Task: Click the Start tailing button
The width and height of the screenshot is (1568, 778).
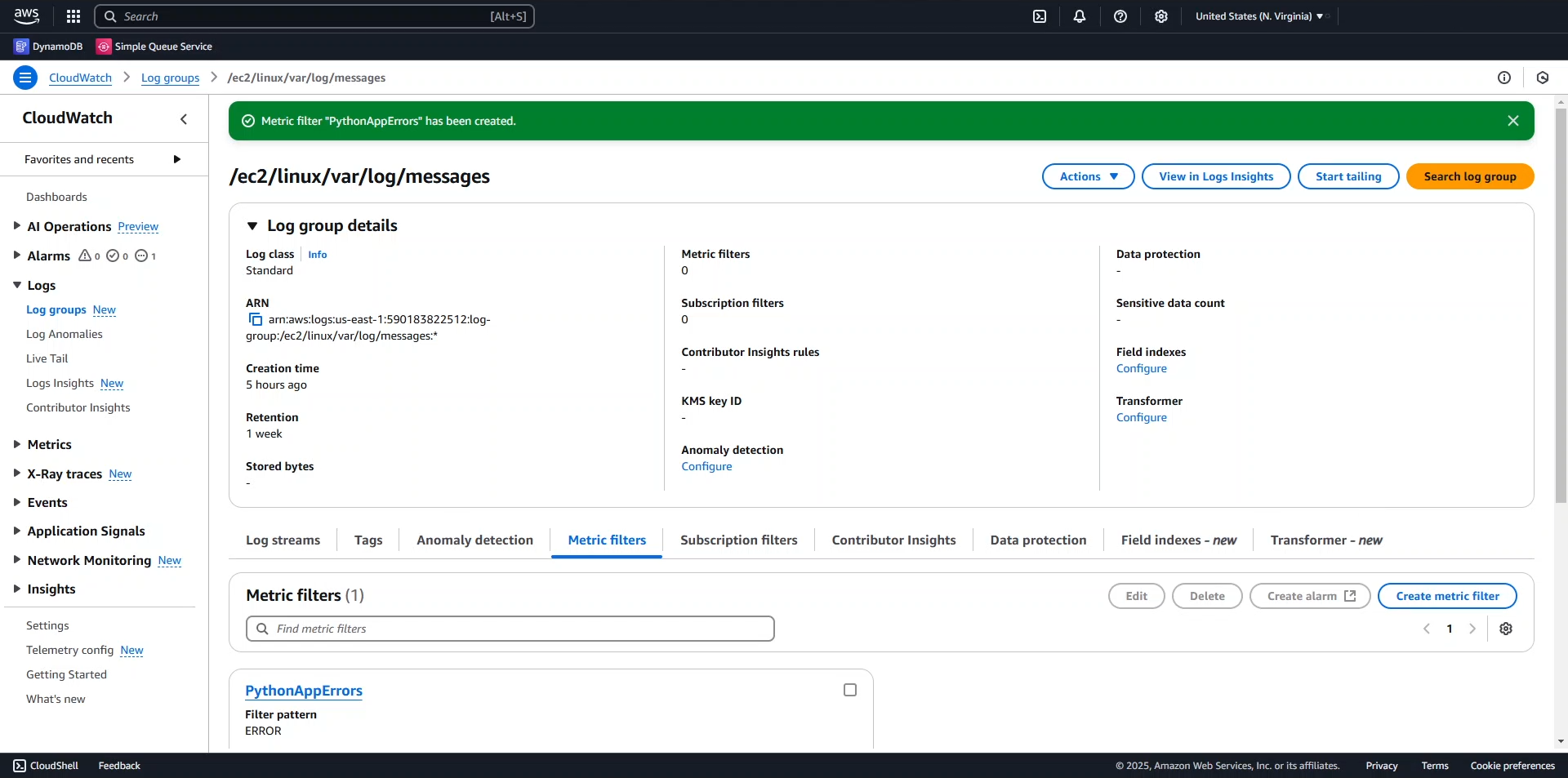Action: coord(1348,176)
